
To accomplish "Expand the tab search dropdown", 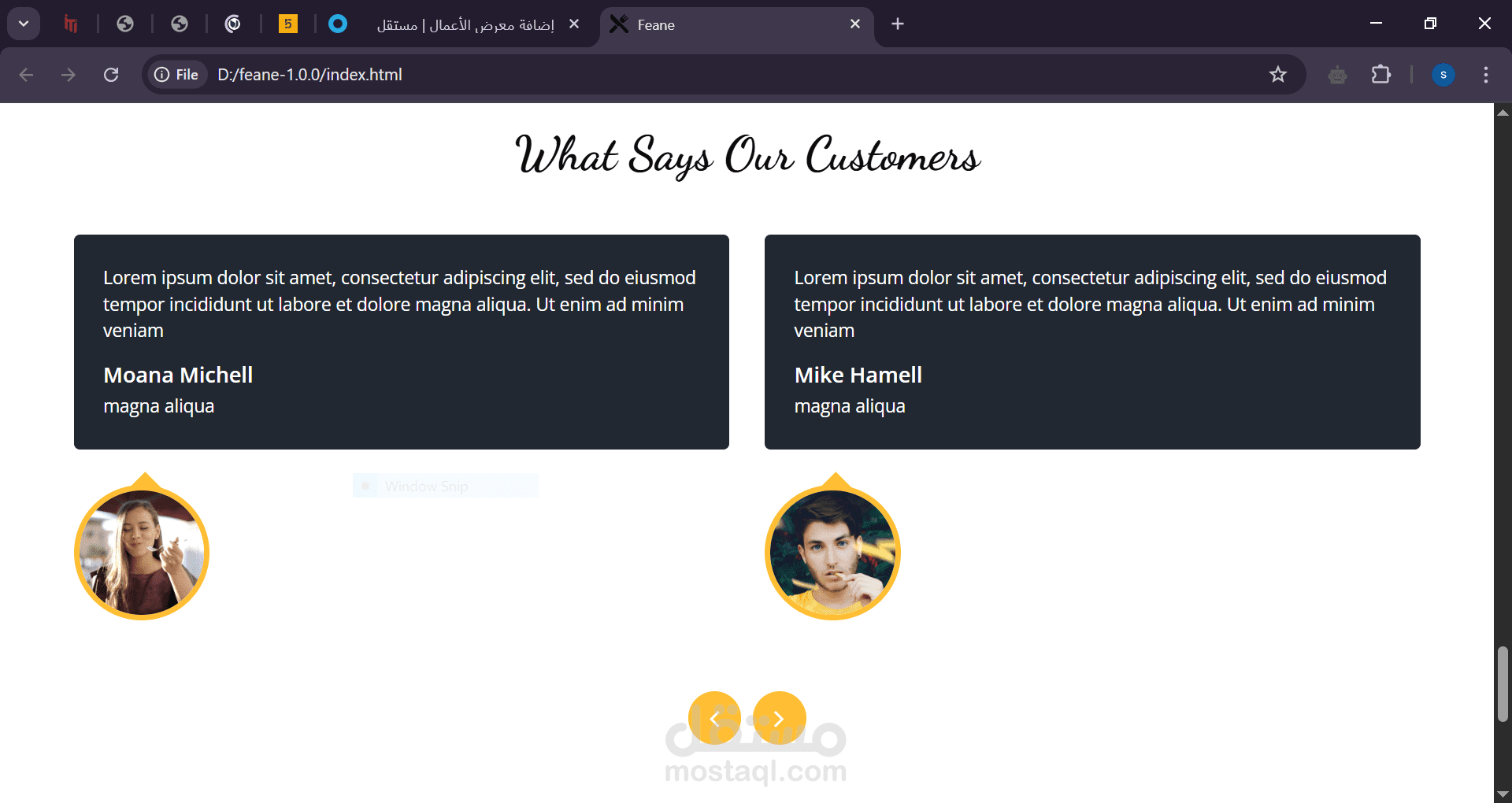I will [x=24, y=24].
